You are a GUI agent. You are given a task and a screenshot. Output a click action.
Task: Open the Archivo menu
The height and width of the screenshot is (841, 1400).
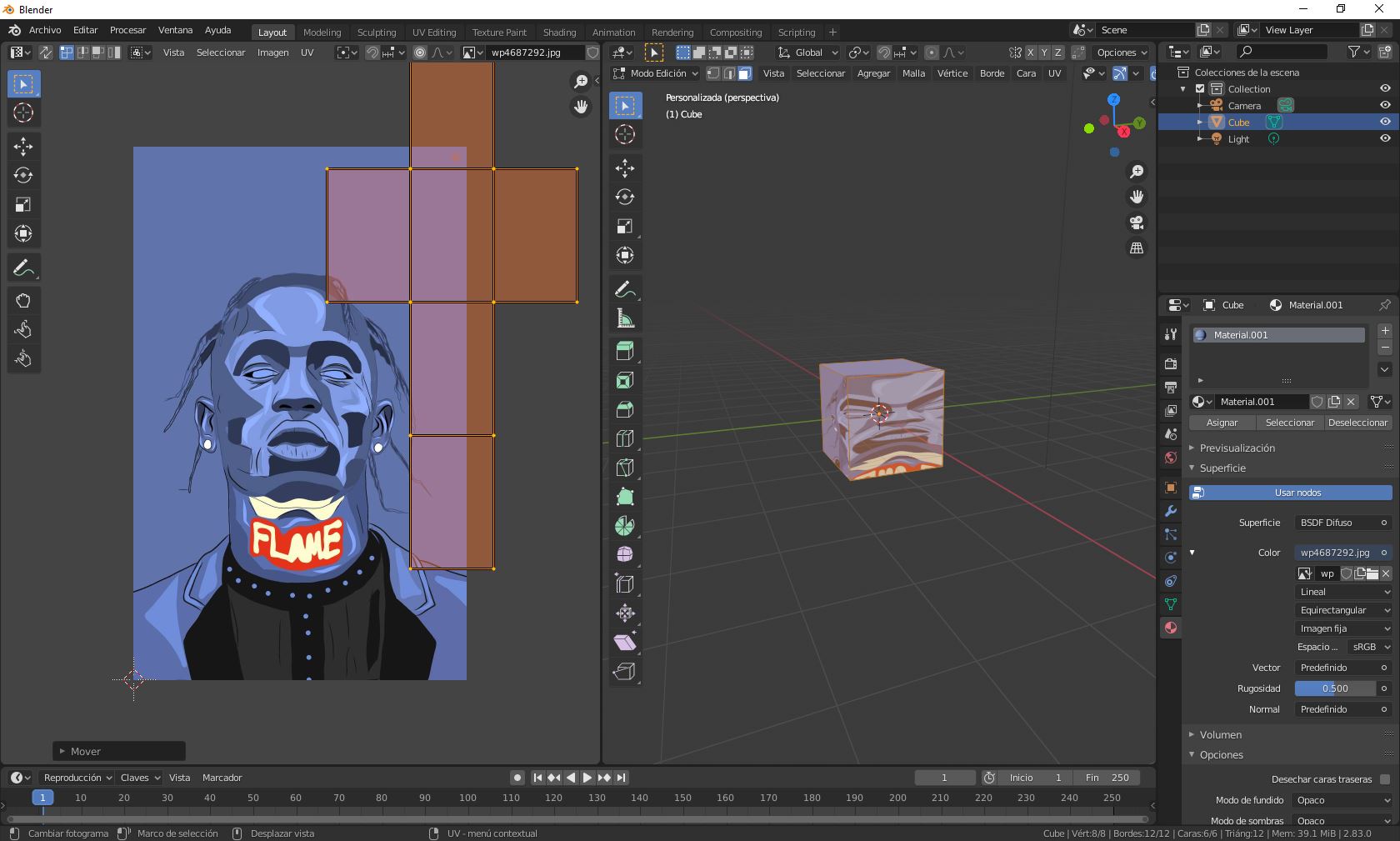coord(45,30)
